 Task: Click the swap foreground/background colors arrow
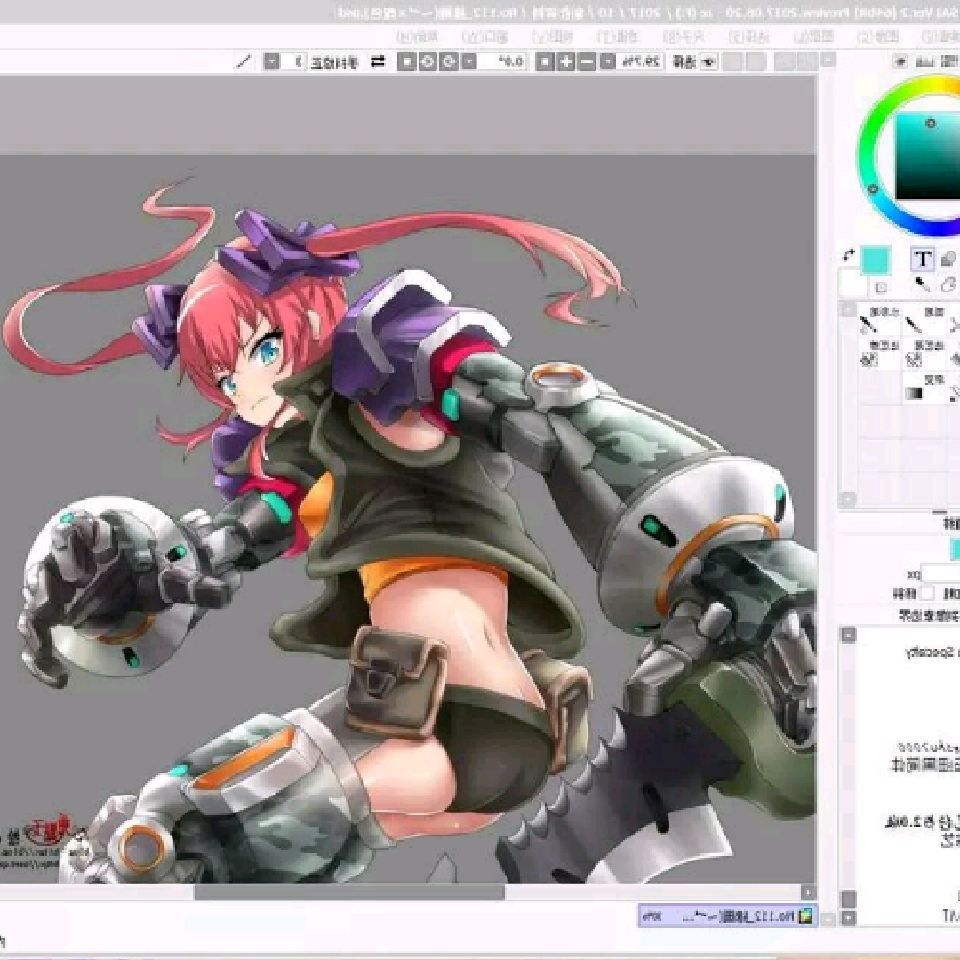pos(849,256)
